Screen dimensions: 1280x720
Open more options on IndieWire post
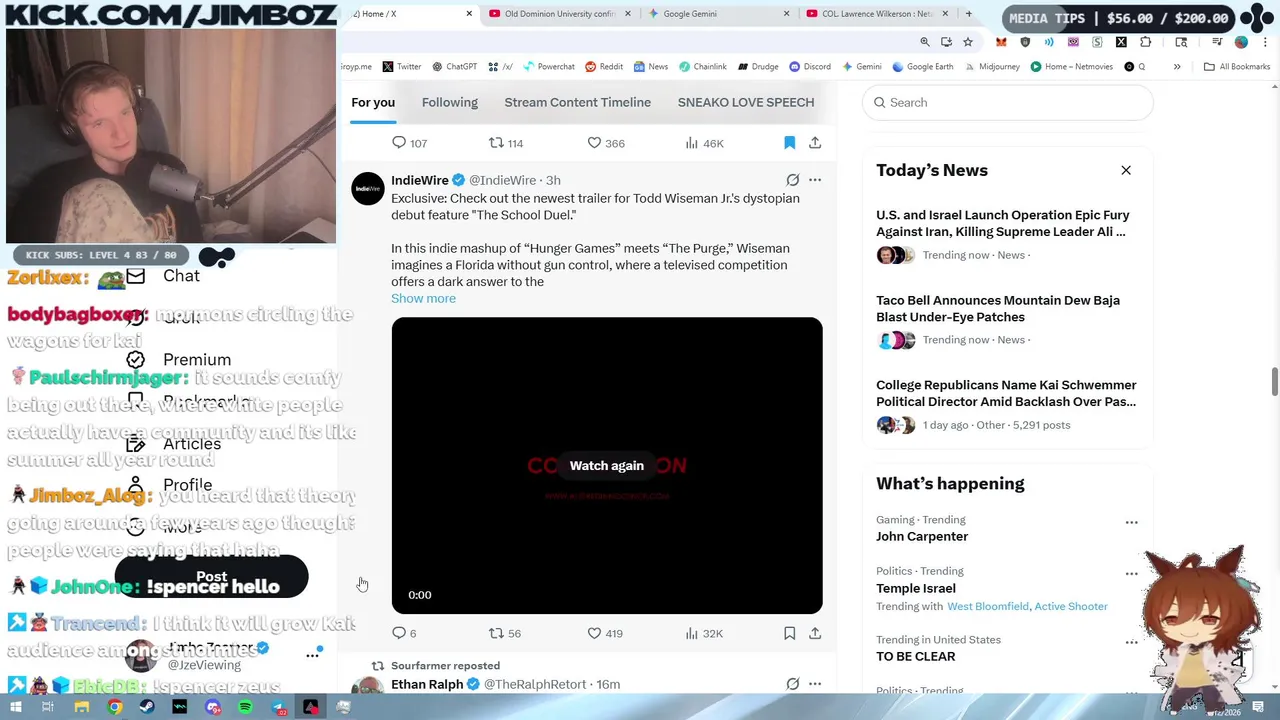click(815, 180)
